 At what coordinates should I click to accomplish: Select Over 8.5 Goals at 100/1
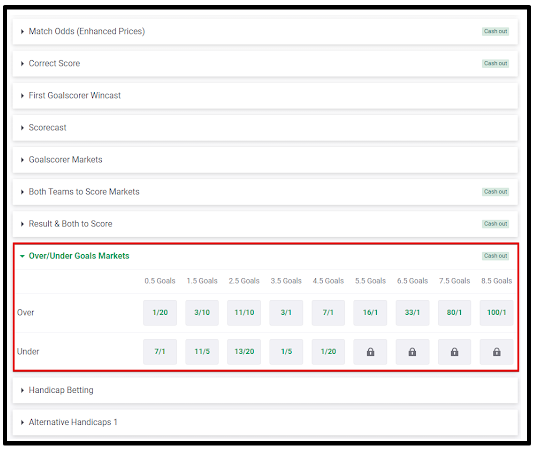496,313
